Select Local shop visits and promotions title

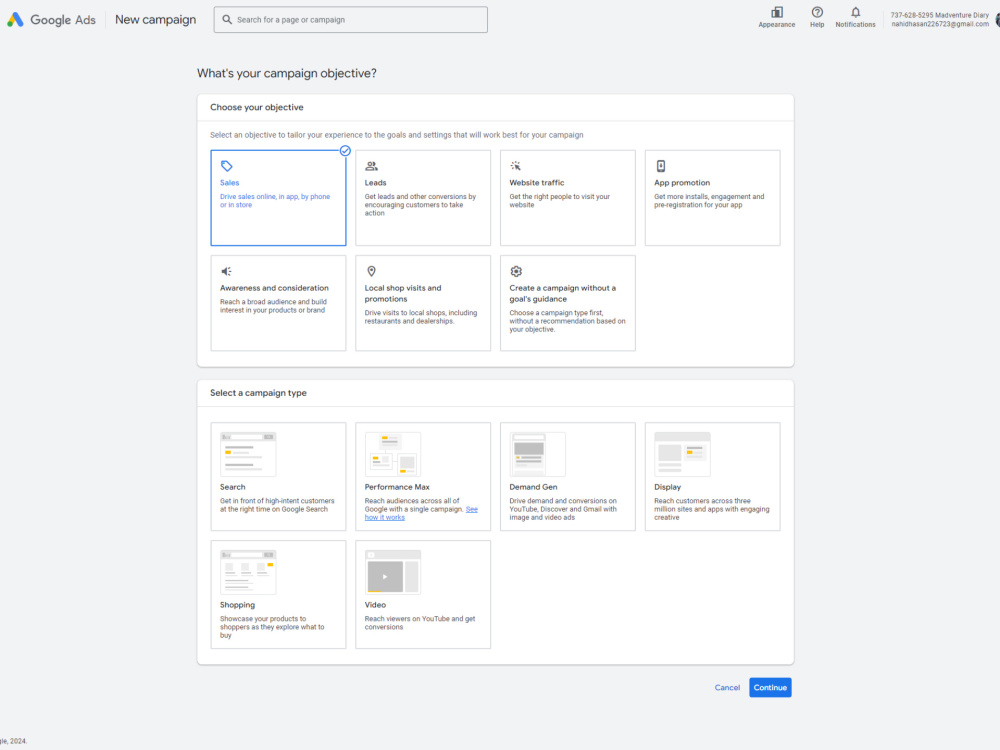(x=403, y=293)
